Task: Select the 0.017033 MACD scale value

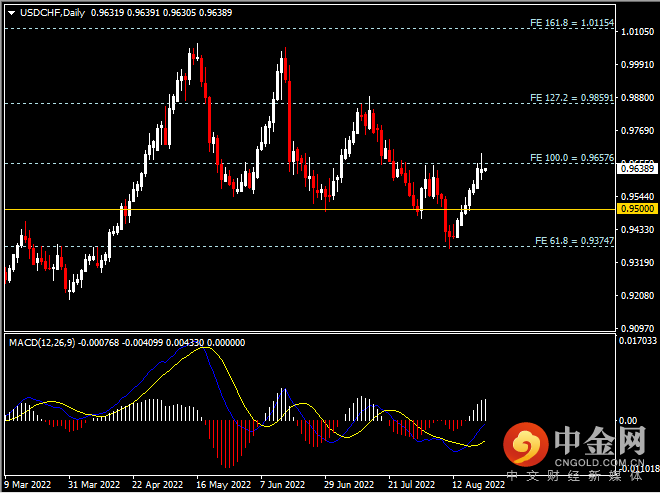Action: click(638, 340)
